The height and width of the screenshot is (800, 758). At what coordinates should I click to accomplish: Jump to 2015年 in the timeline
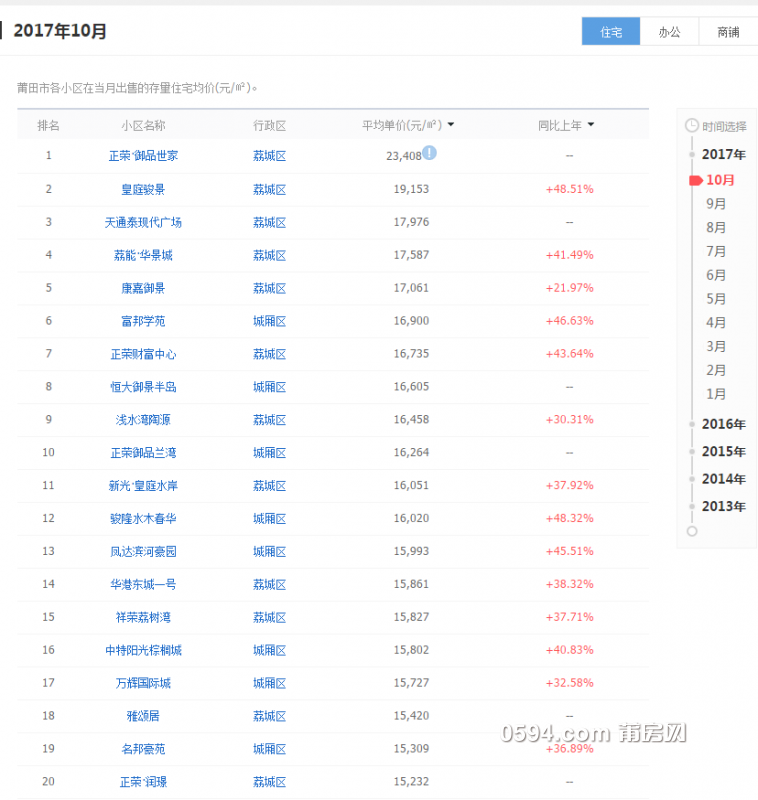[724, 452]
